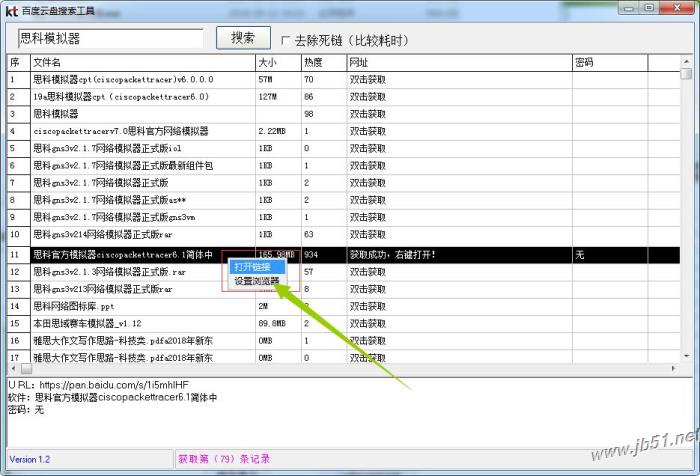Select row 思科gns3v214网络模拟器正式版rar
This screenshot has width=700, height=476.
pos(344,234)
